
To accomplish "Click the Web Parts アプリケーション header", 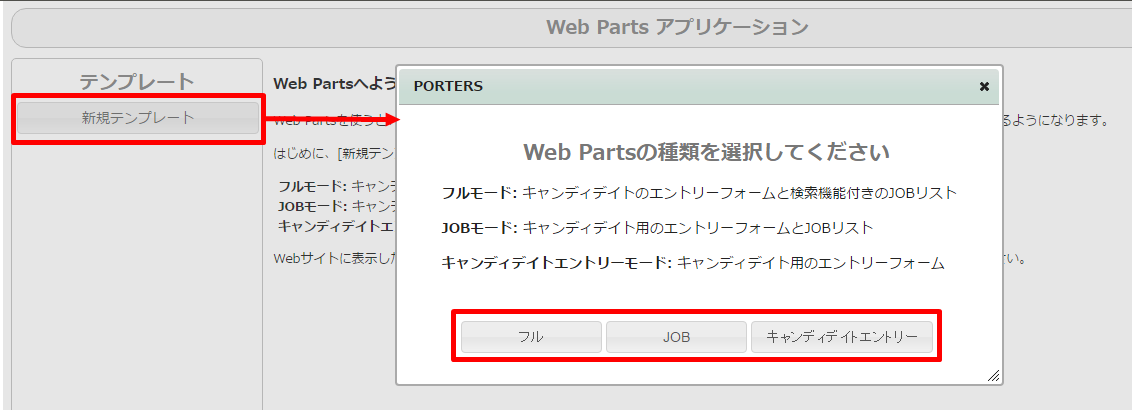I will pos(677,27).
